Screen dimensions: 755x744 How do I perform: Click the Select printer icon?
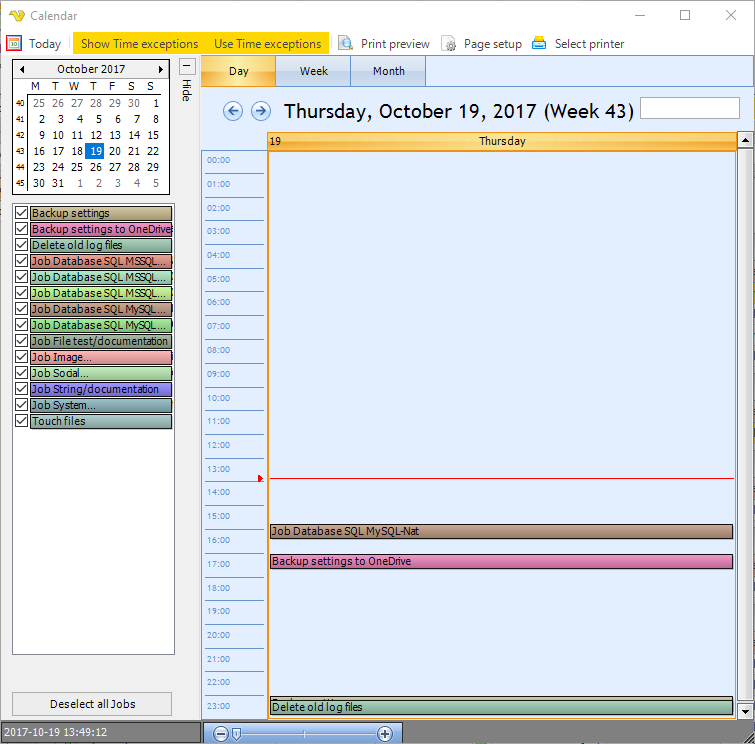coord(539,43)
